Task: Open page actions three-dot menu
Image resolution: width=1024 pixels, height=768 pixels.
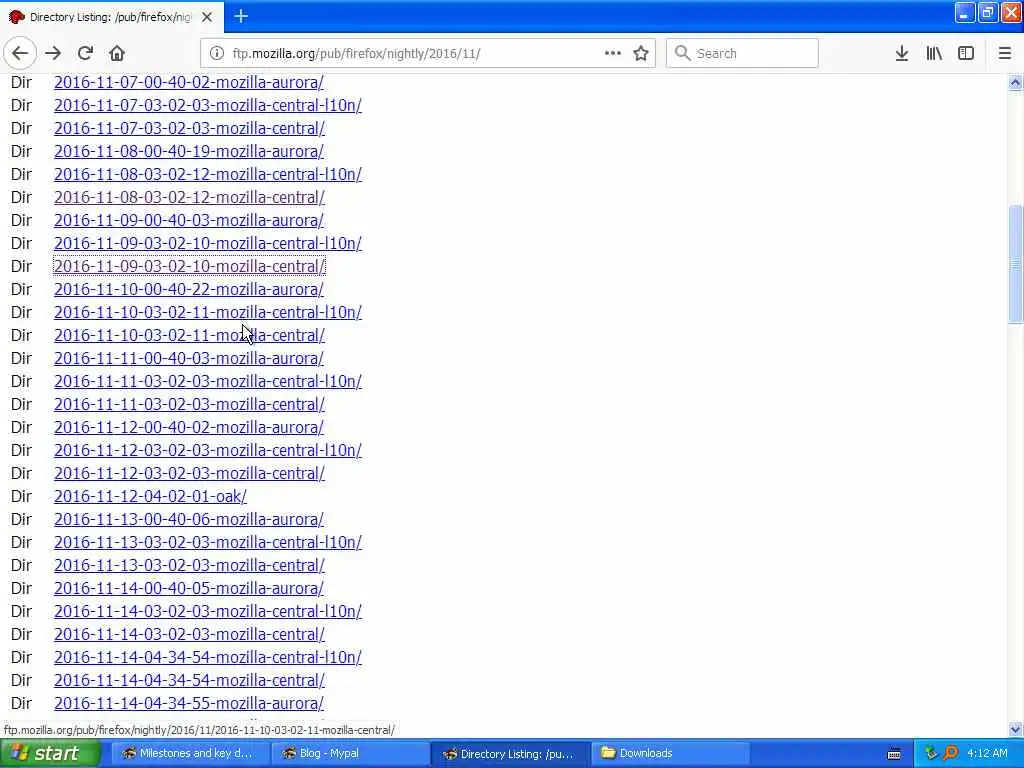Action: click(x=613, y=54)
